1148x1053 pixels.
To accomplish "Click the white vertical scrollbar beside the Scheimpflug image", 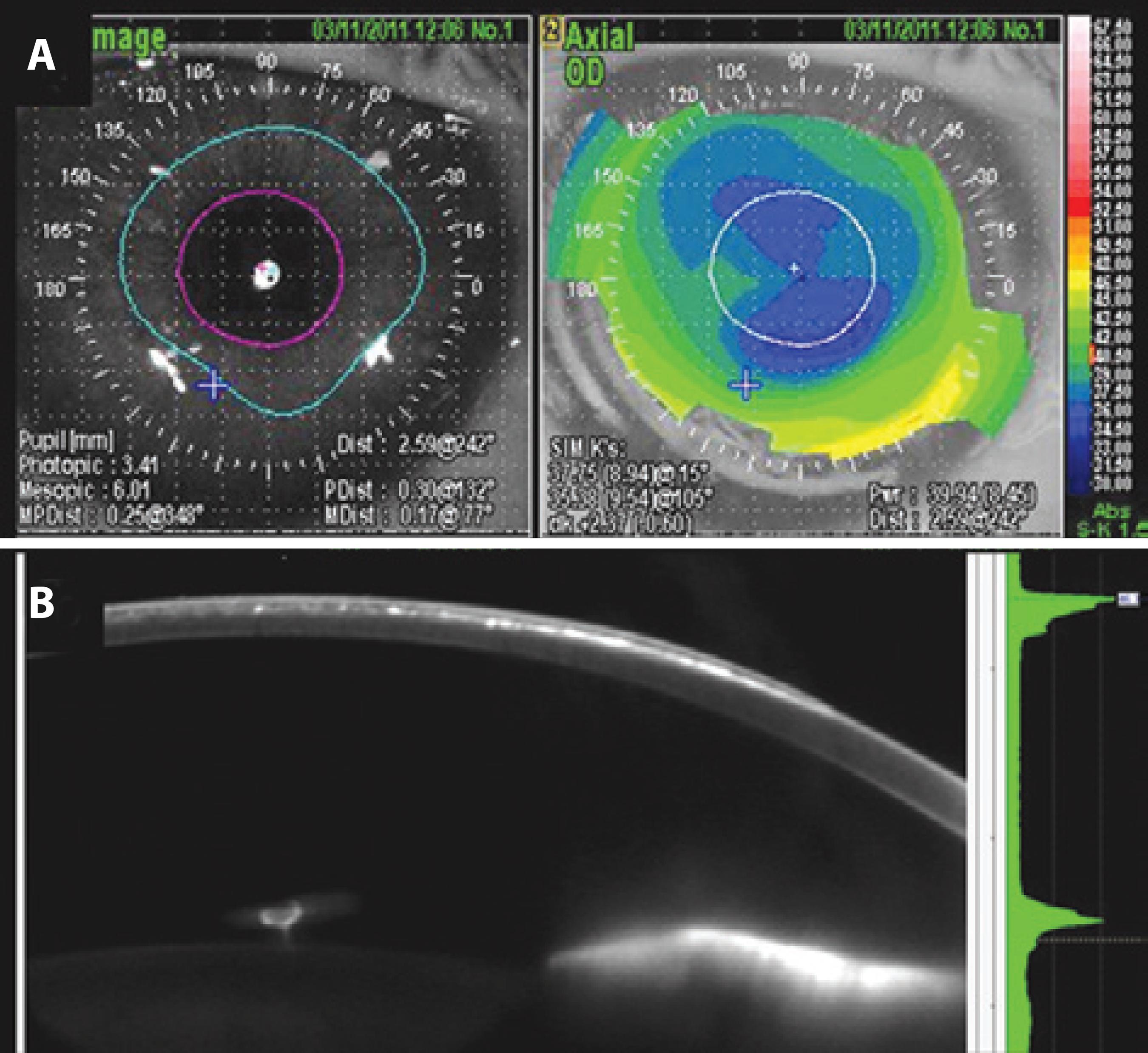I will (x=986, y=798).
